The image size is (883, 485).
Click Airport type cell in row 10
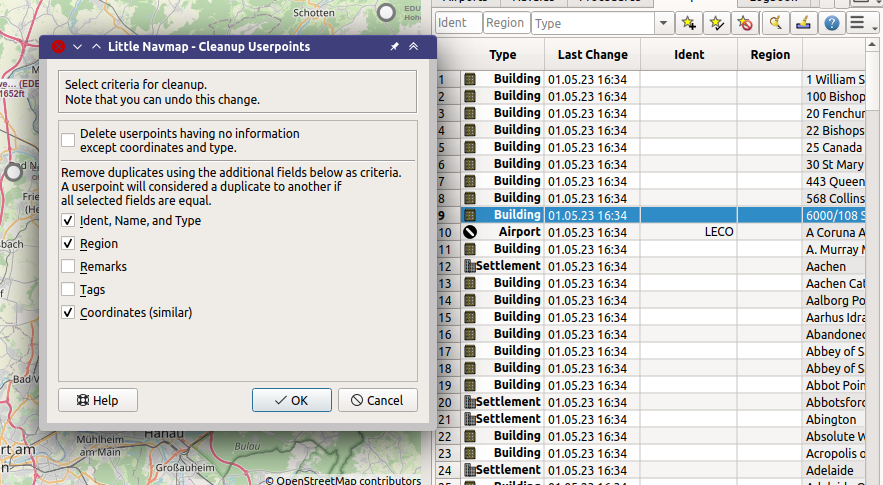[502, 232]
